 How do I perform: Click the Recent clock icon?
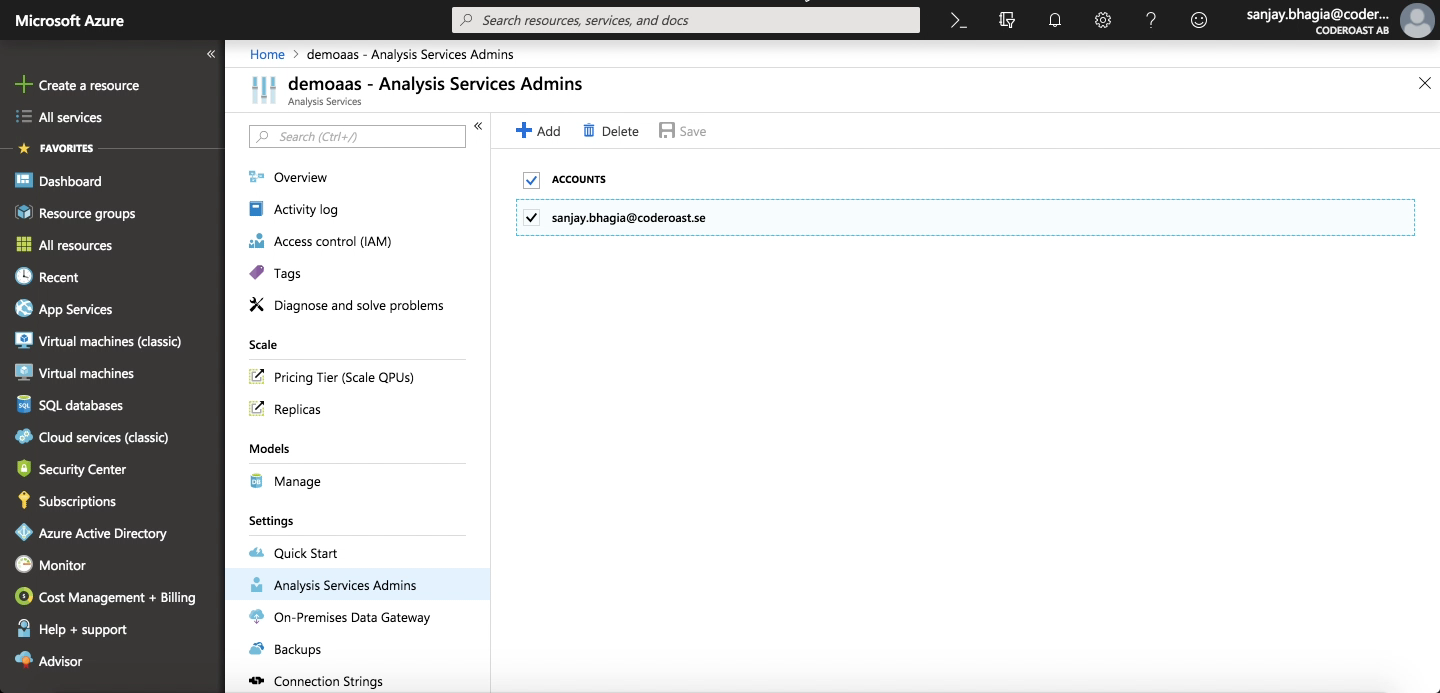click(x=24, y=277)
